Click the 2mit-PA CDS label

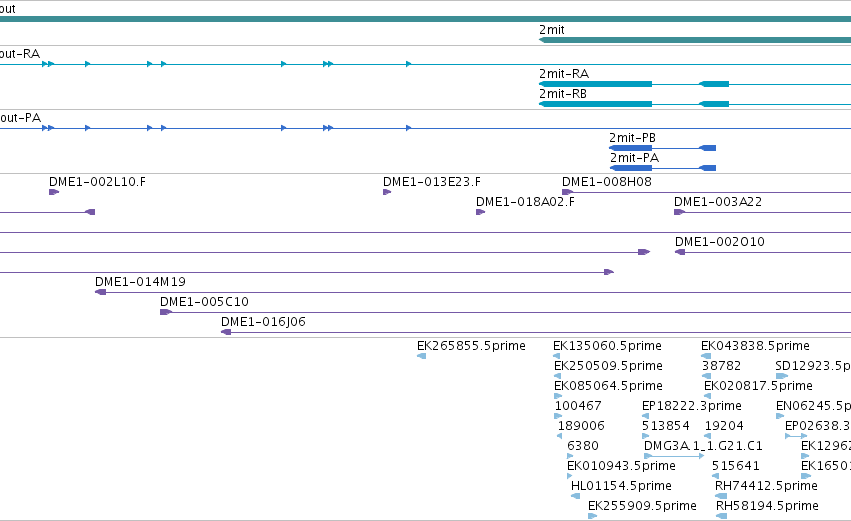[x=634, y=158]
